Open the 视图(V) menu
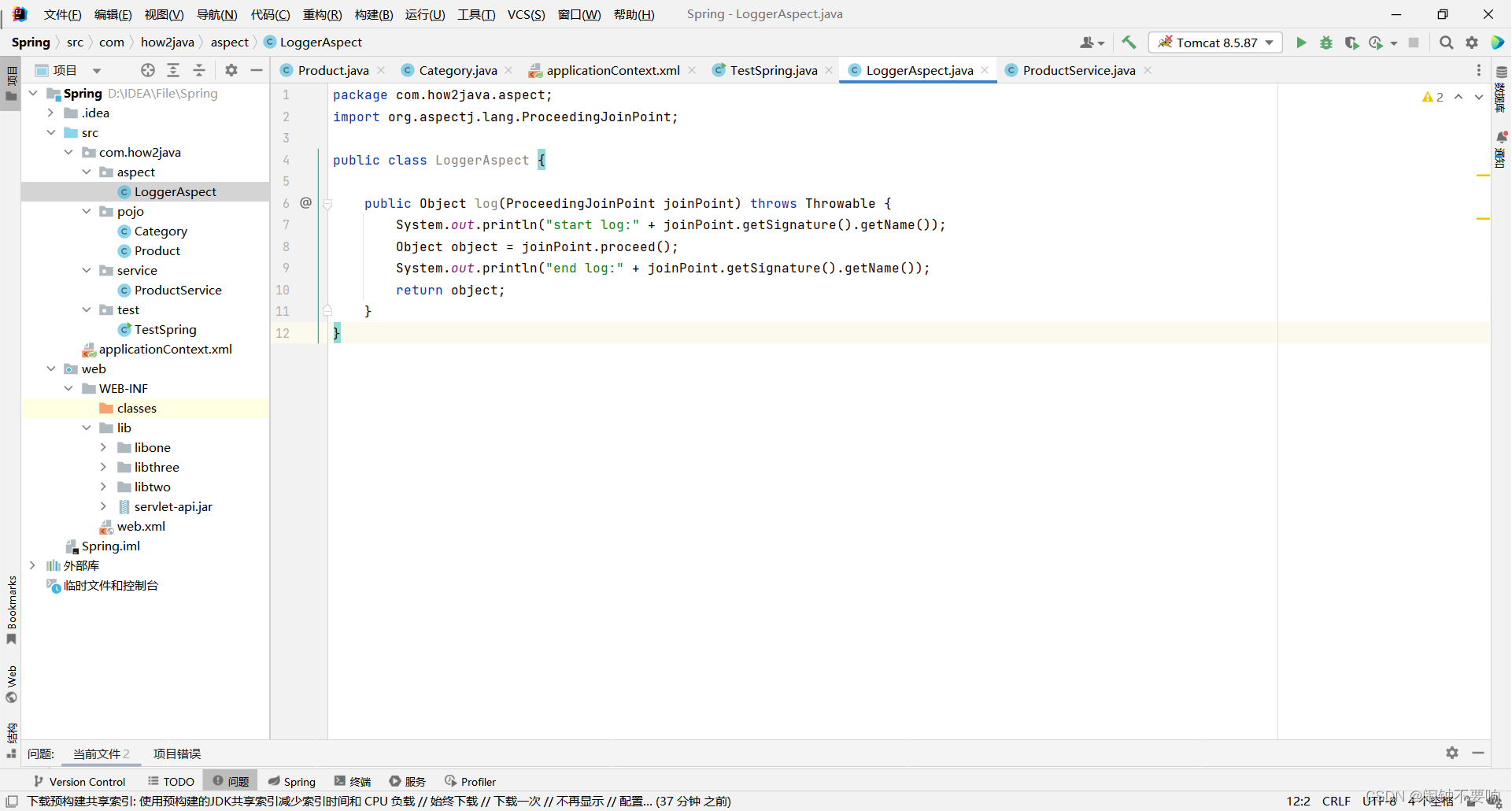 click(165, 14)
